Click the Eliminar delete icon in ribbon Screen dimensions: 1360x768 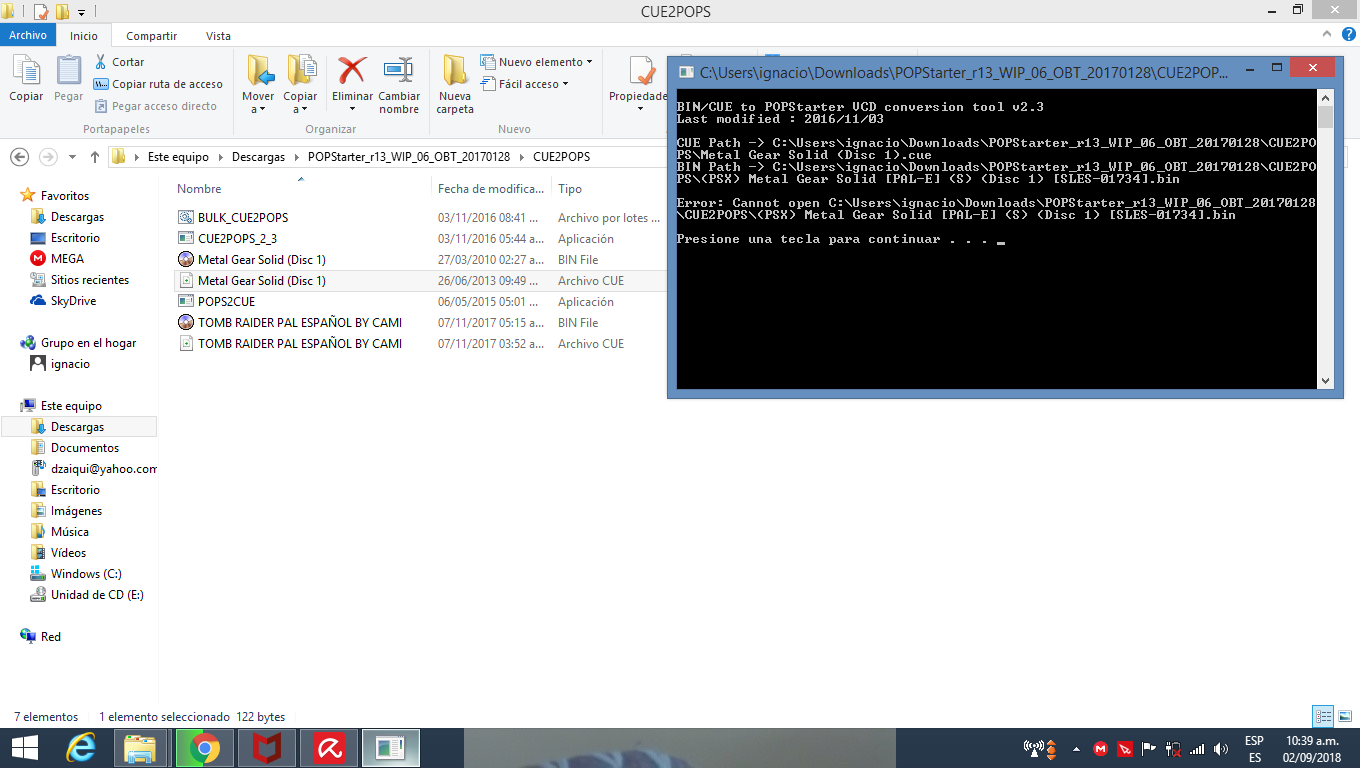352,72
